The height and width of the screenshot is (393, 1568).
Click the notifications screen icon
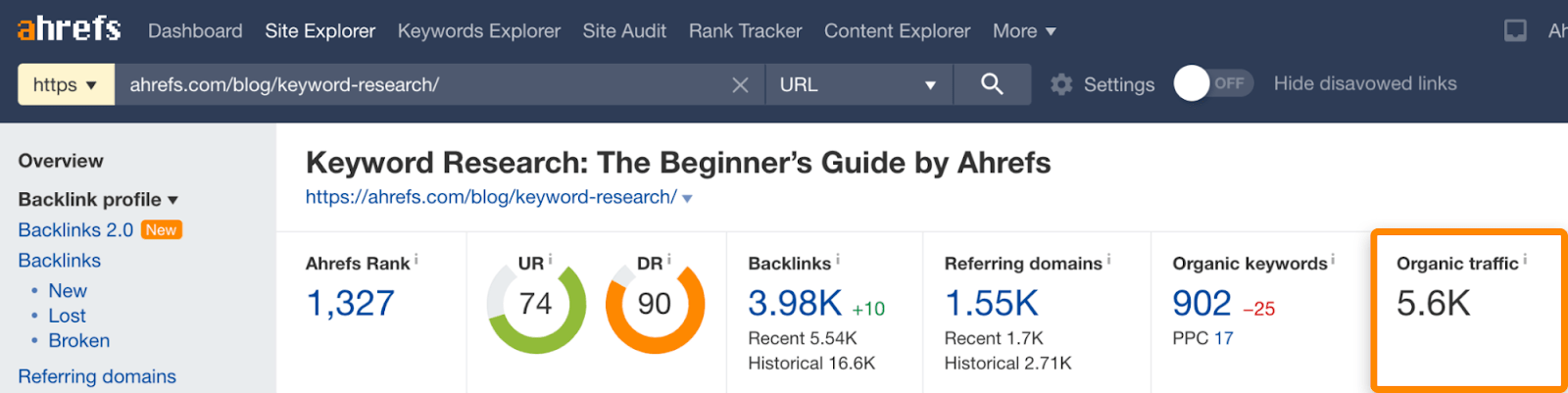click(x=1515, y=31)
